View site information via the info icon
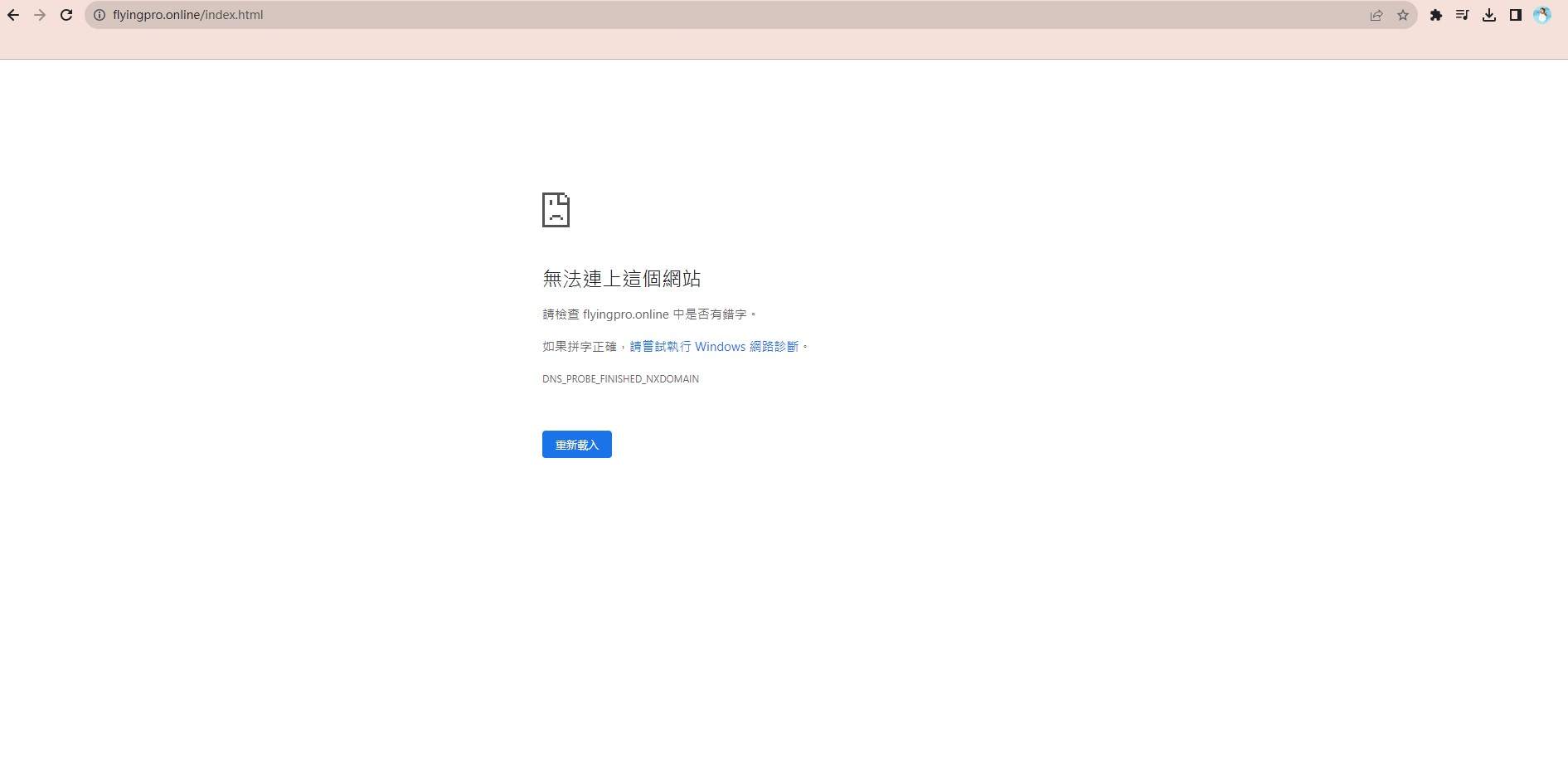The width and height of the screenshot is (1568, 765). [99, 14]
